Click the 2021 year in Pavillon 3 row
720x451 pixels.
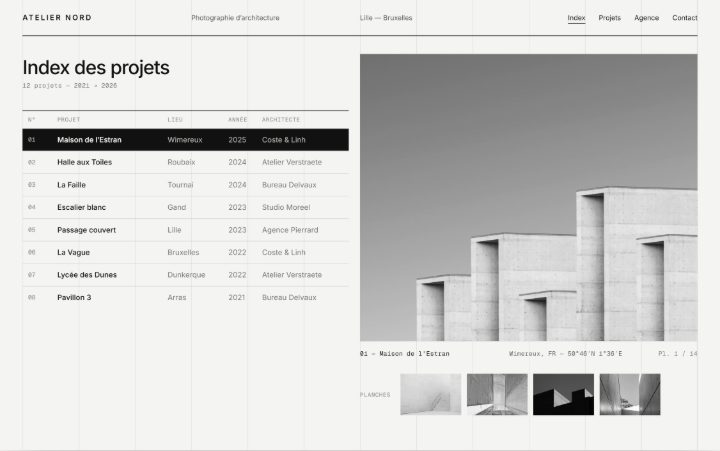click(x=236, y=297)
